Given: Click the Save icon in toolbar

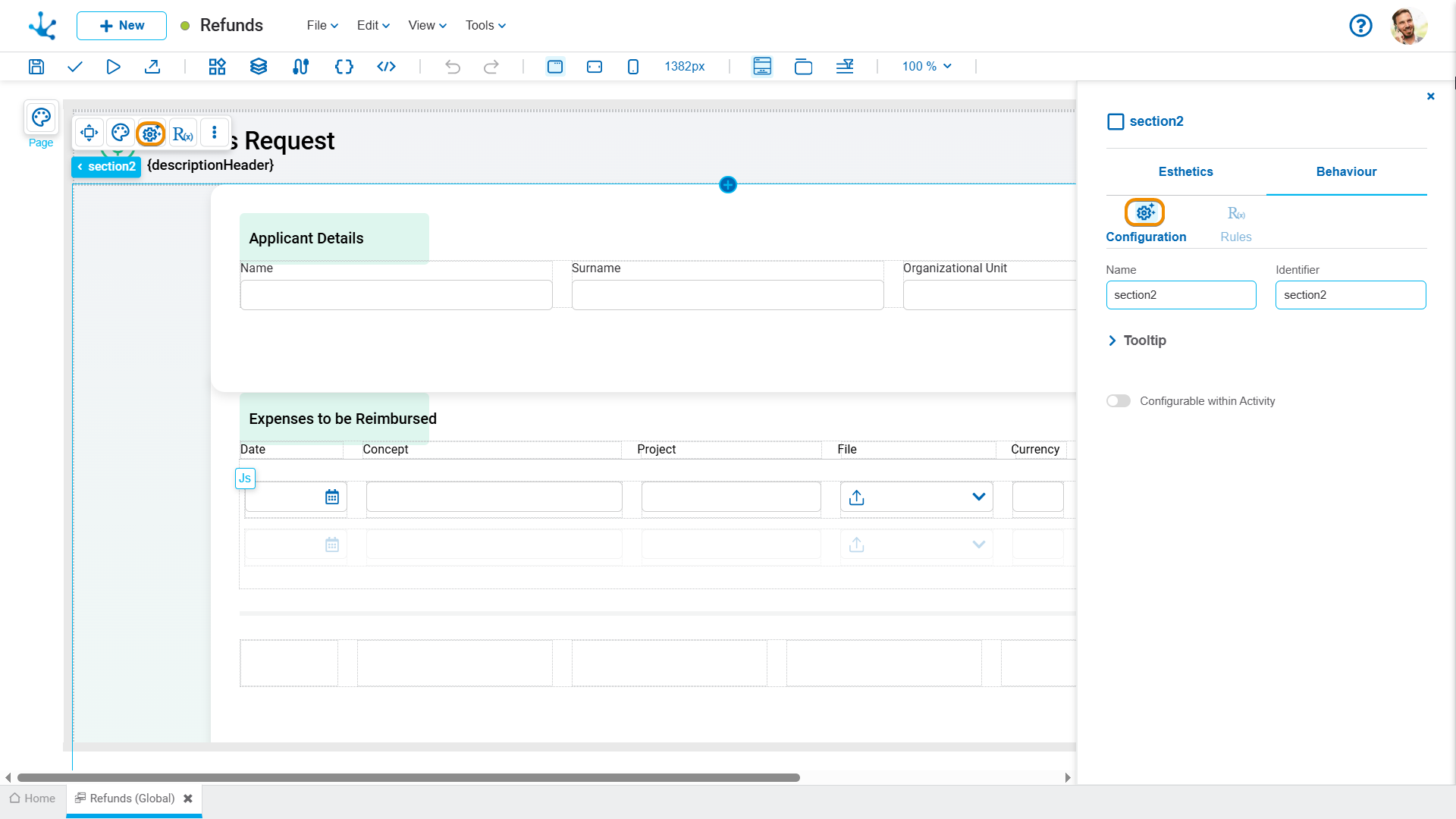Looking at the screenshot, I should [36, 67].
